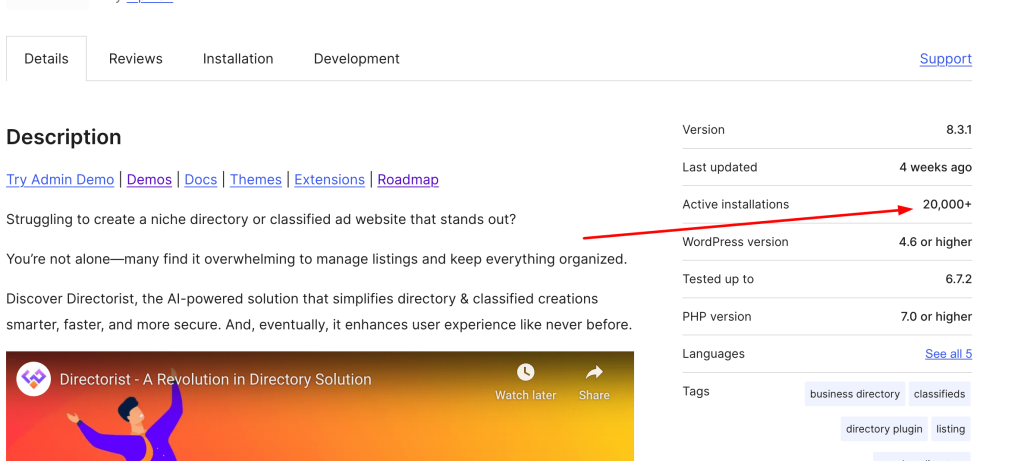Click the Directorist channel logo on video
The height and width of the screenshot is (461, 1024).
click(33, 379)
